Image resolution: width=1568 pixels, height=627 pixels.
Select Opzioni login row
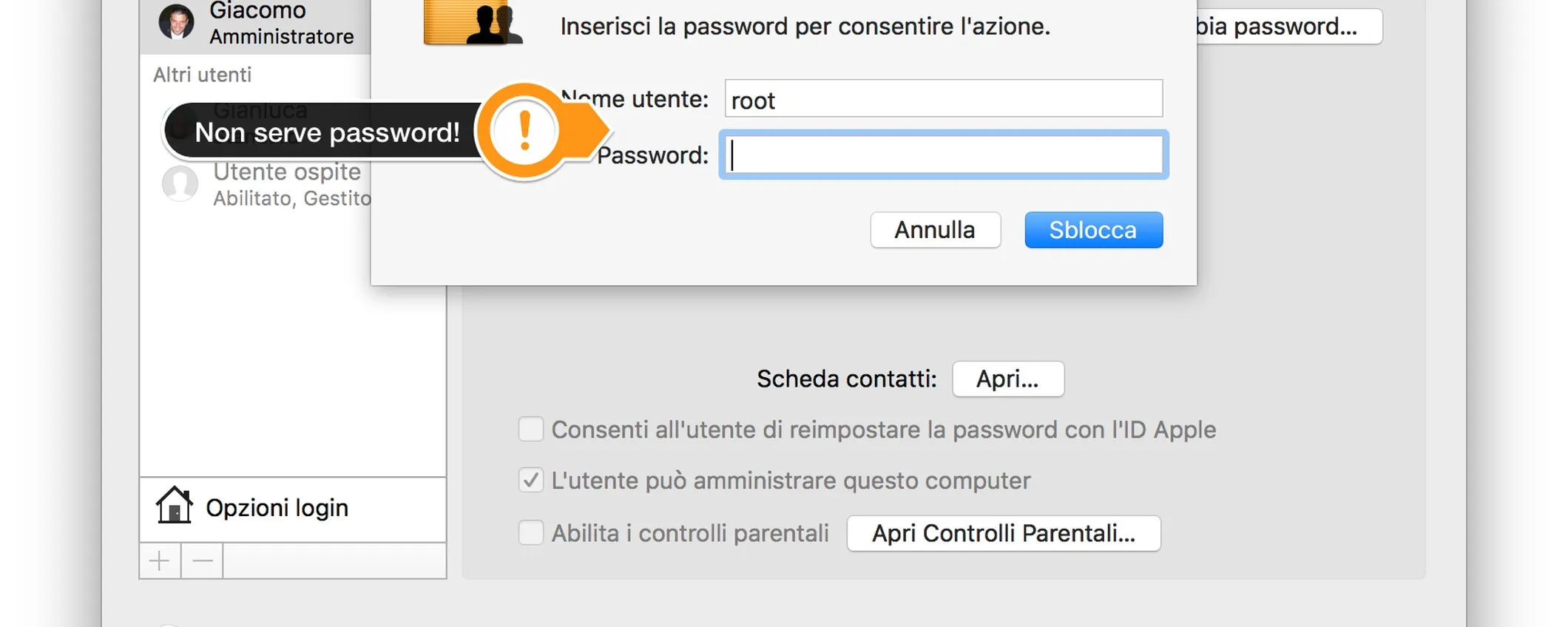293,509
